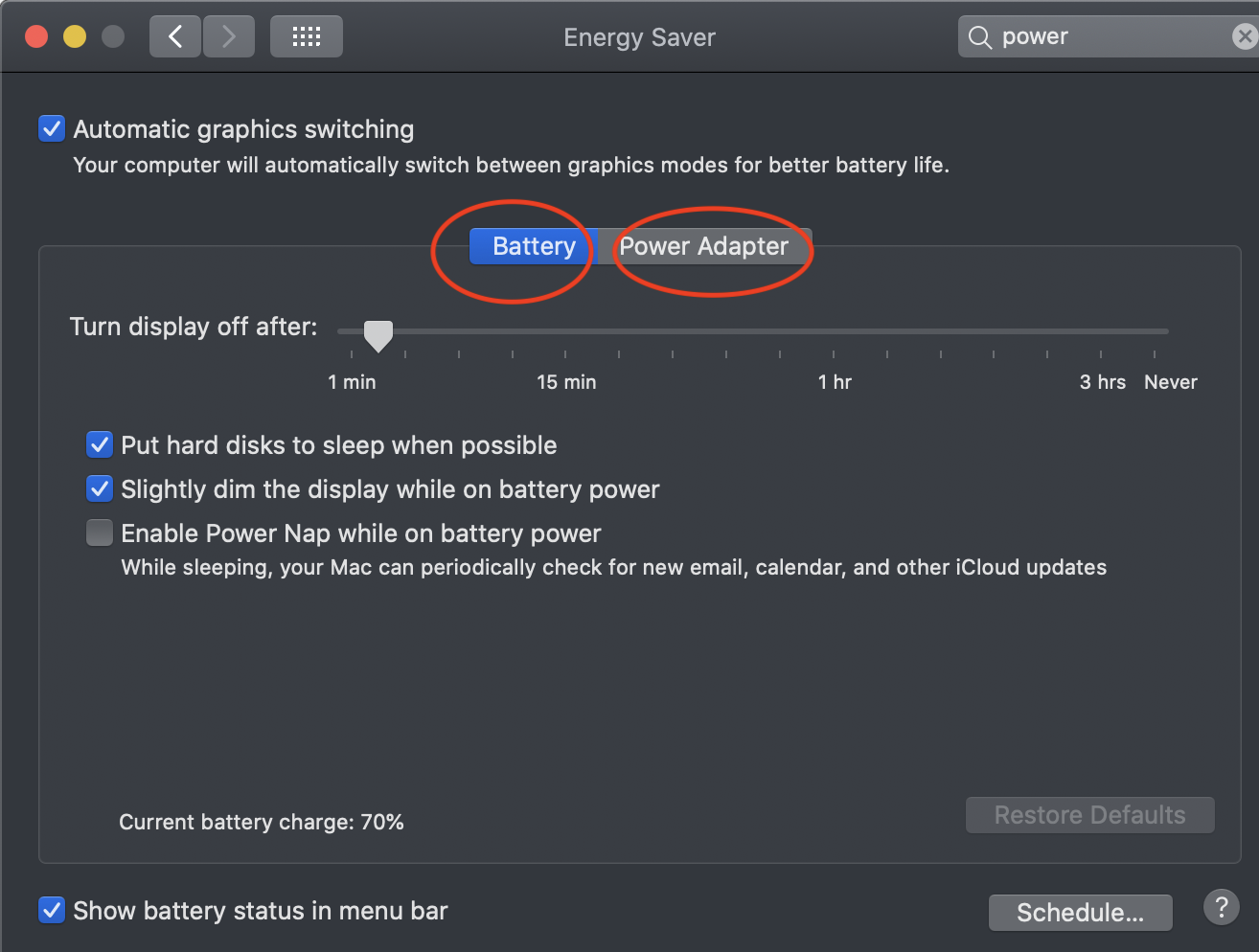Uncheck show battery status in menu bar
This screenshot has width=1259, height=952.
tap(52, 910)
